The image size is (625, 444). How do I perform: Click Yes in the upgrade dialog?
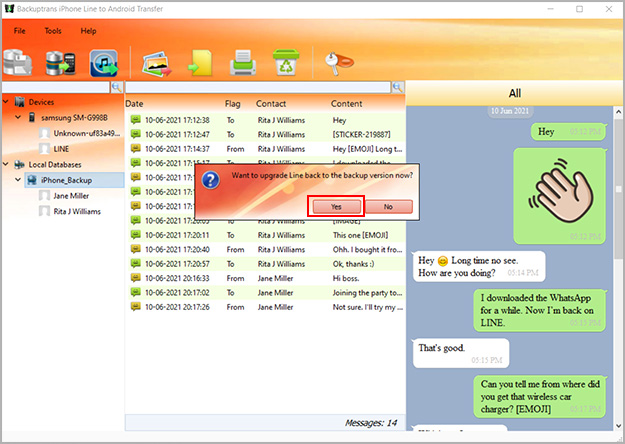pos(336,206)
